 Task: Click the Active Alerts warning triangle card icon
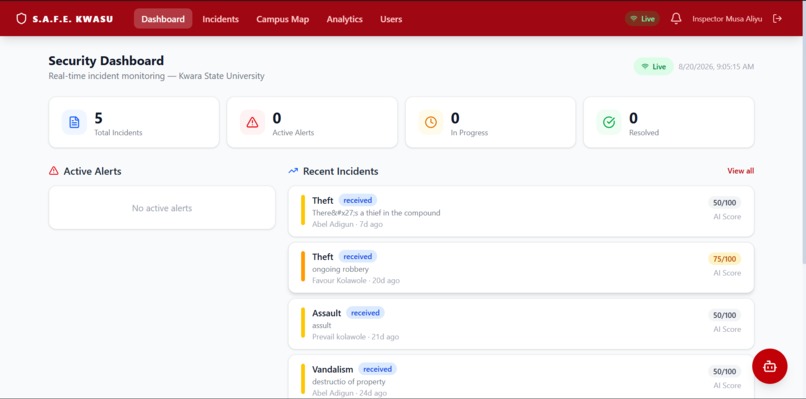[252, 122]
